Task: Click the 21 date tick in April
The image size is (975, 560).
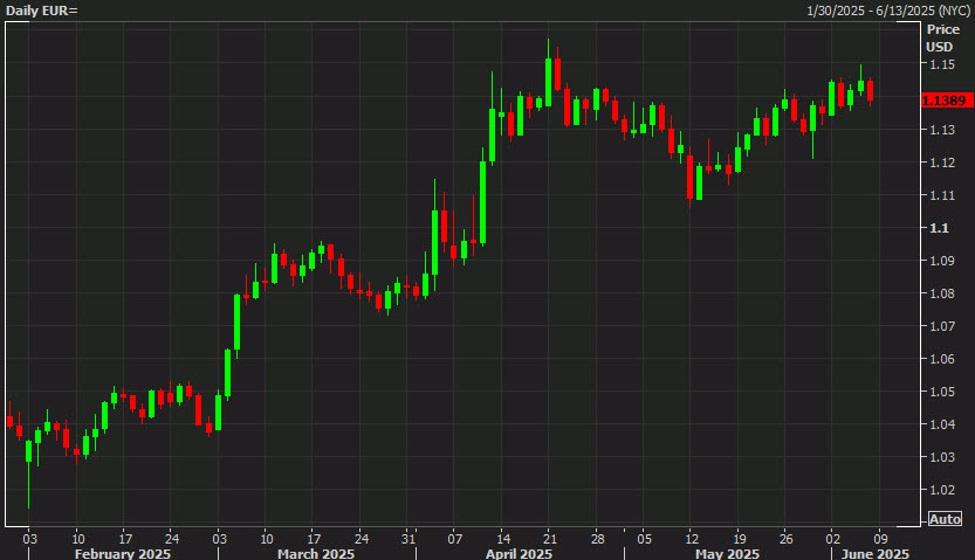Action: [549, 535]
